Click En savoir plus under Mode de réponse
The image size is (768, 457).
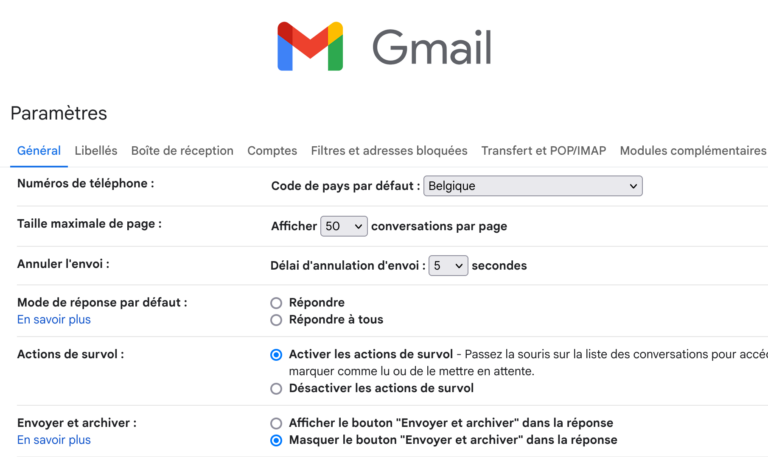(x=54, y=319)
